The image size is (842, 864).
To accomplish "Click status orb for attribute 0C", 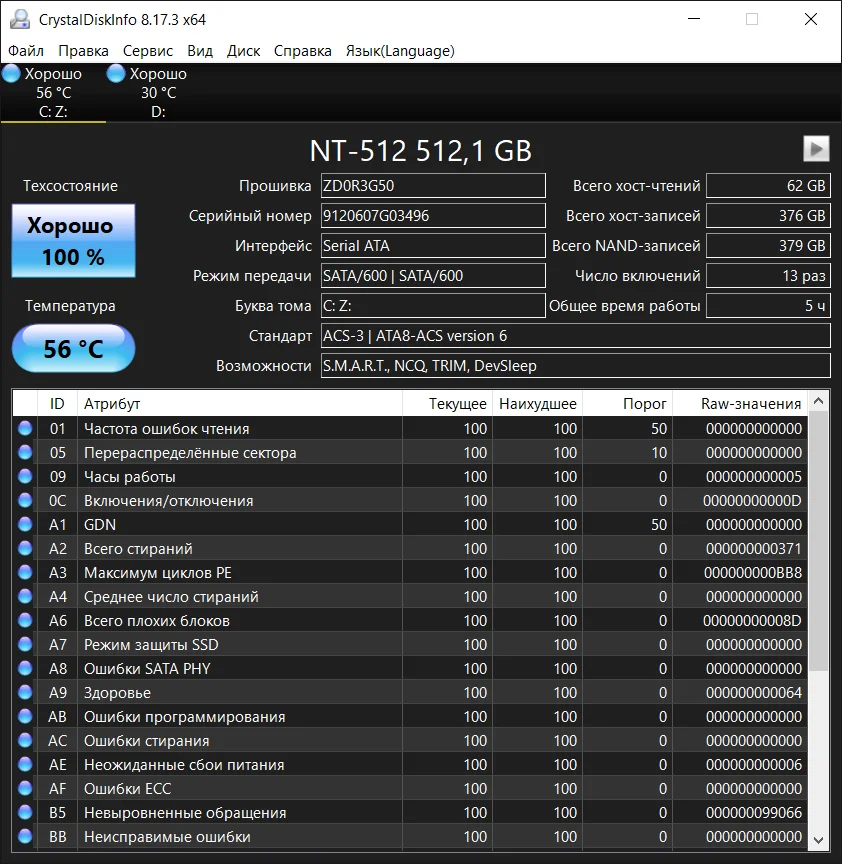I will click(x=25, y=500).
